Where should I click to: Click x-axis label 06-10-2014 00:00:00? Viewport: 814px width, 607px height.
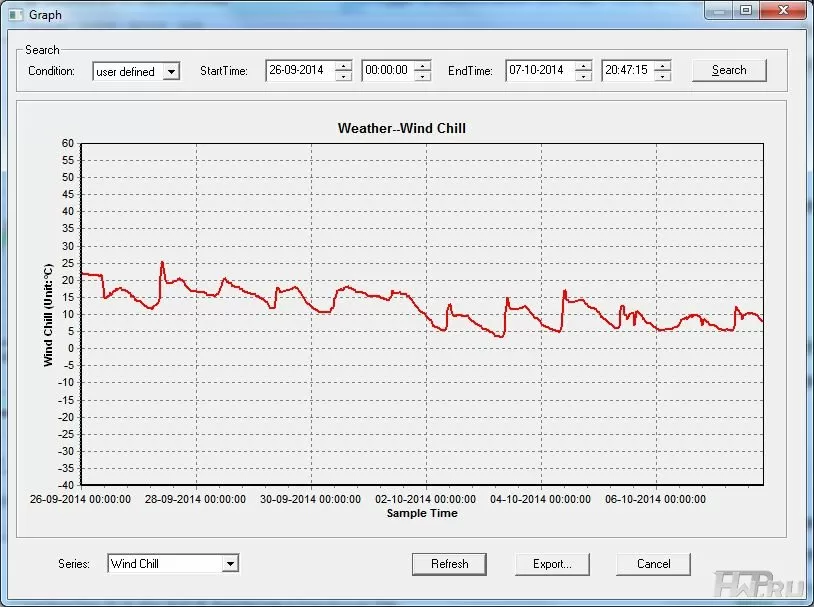click(x=655, y=499)
